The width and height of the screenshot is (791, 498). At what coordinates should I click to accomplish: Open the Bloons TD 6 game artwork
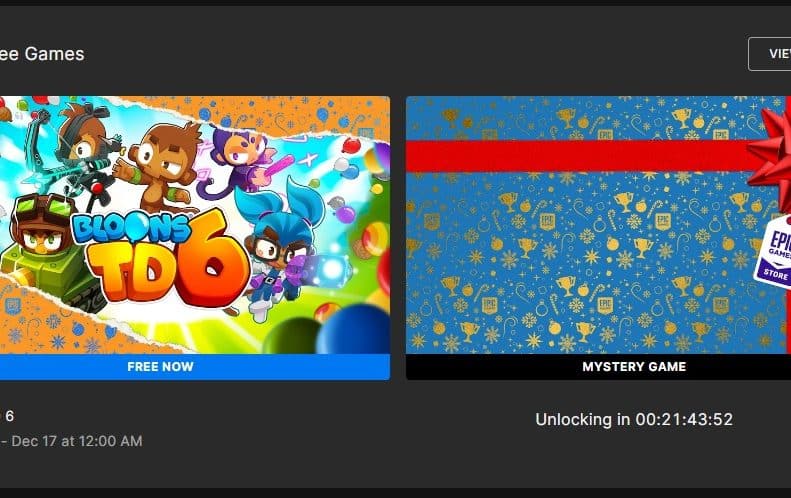pos(195,225)
